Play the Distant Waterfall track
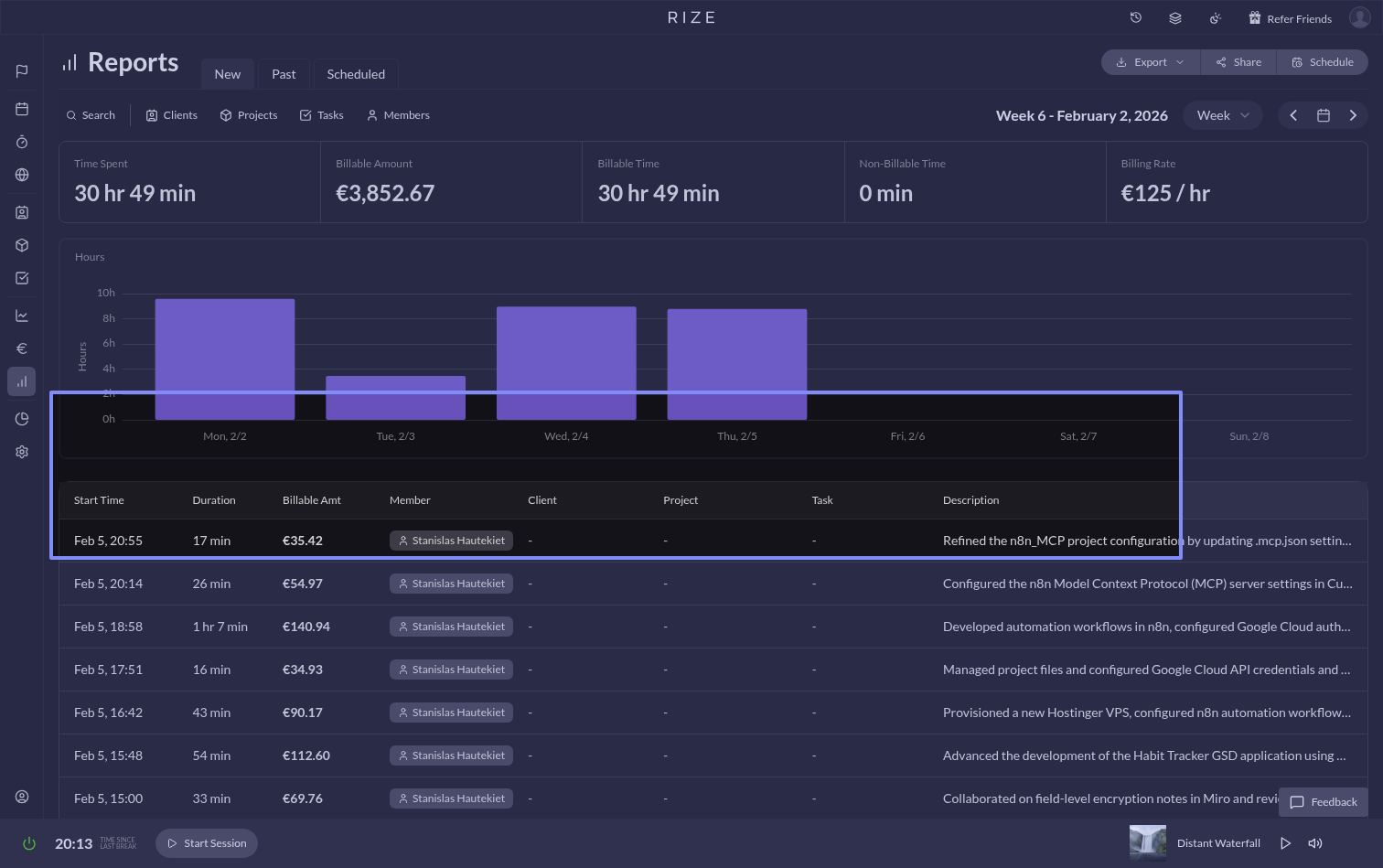This screenshot has height=868, width=1383. (x=1285, y=843)
